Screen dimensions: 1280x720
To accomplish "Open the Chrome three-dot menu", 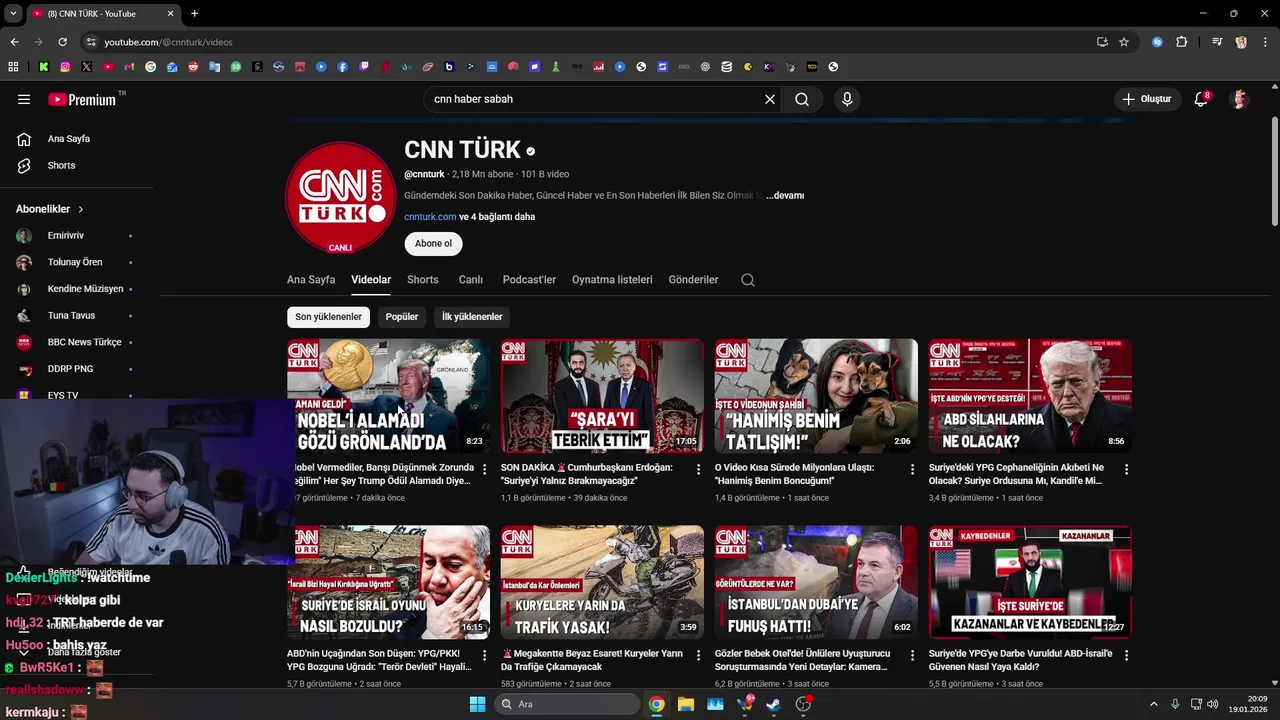I will 1265,42.
